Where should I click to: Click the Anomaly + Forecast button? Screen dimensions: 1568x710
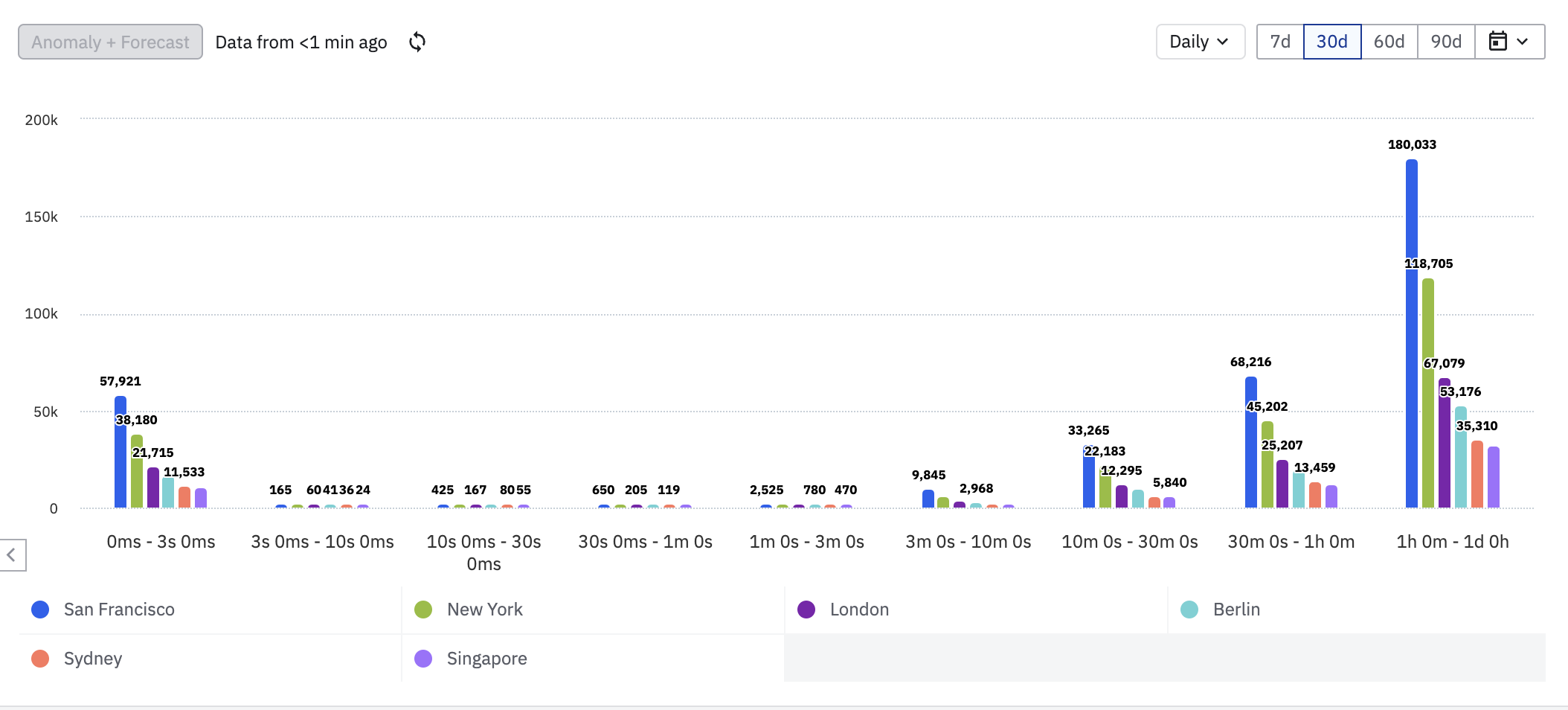point(110,42)
